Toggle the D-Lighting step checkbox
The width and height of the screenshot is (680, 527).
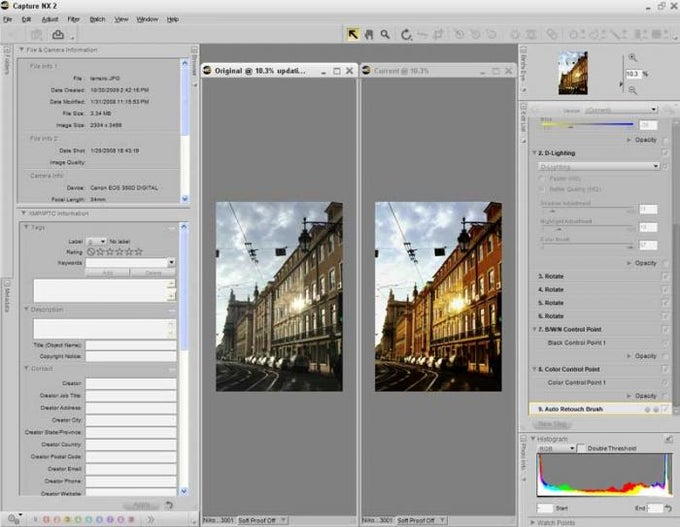point(665,153)
